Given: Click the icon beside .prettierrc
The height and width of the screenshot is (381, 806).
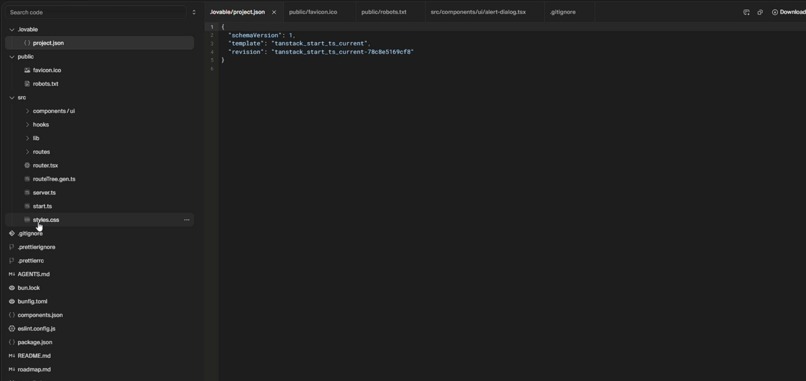Looking at the screenshot, I should (12, 261).
